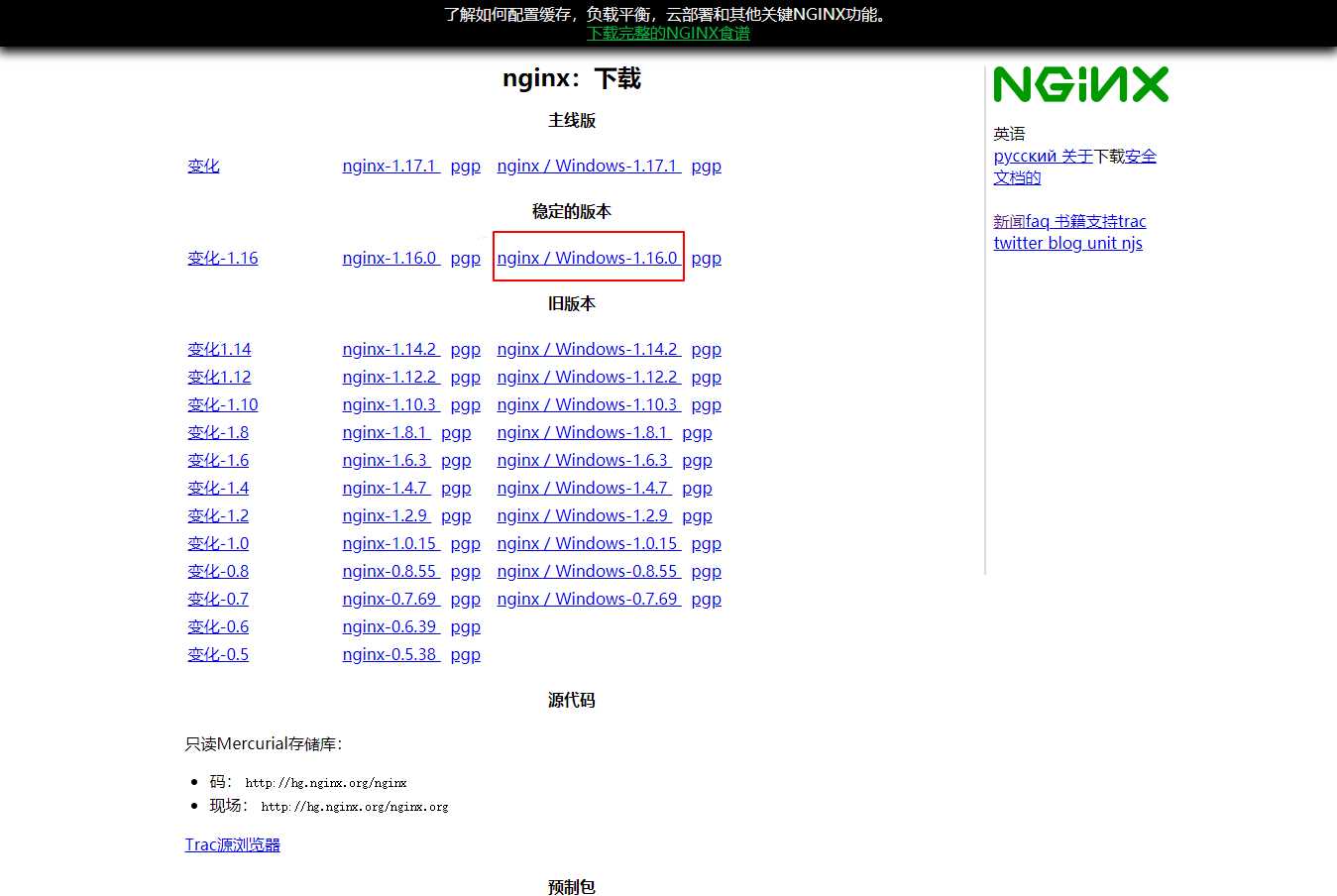
Task: Download nginx-1.2.9 source
Action: tap(387, 515)
